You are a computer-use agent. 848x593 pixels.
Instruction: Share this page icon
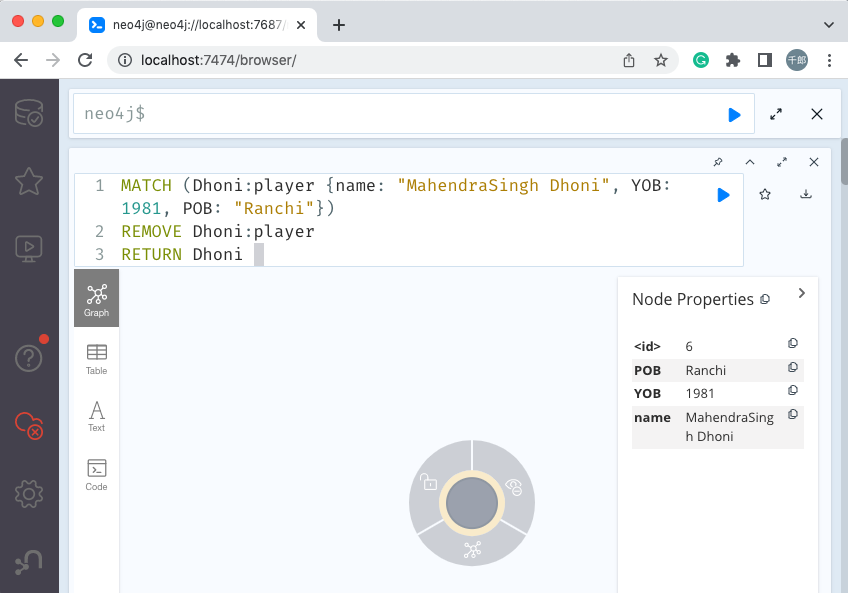(x=628, y=60)
